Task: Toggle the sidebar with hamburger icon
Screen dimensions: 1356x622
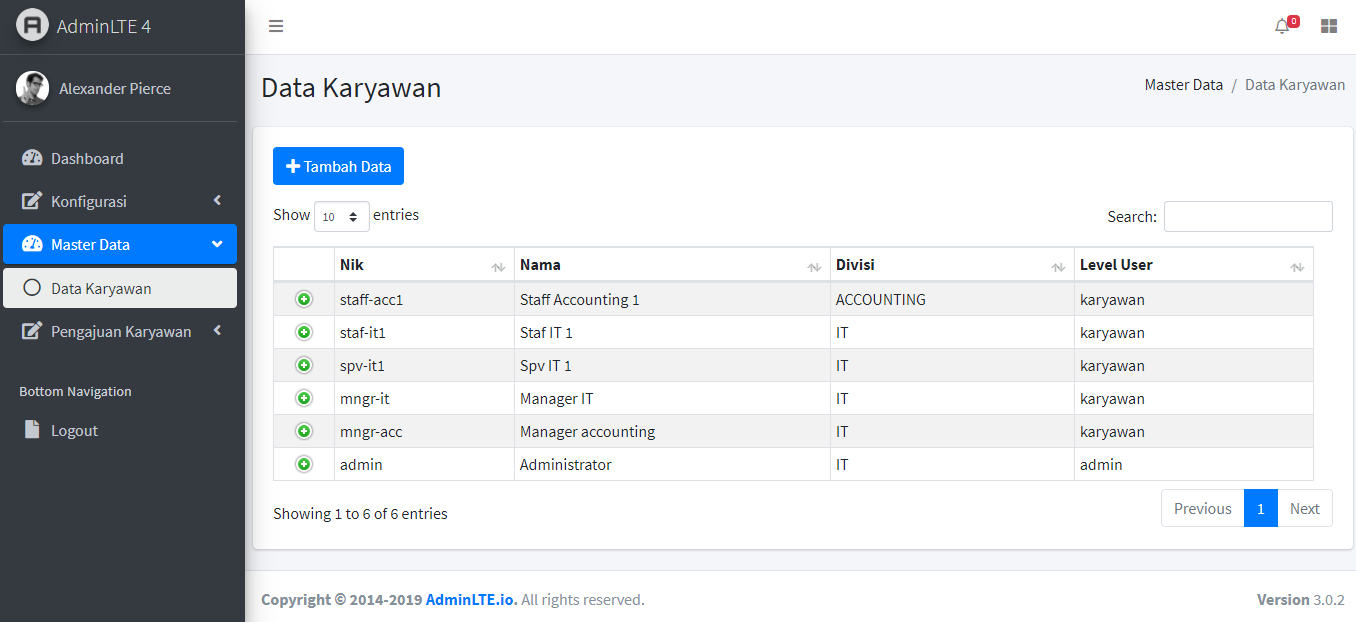Action: click(276, 26)
